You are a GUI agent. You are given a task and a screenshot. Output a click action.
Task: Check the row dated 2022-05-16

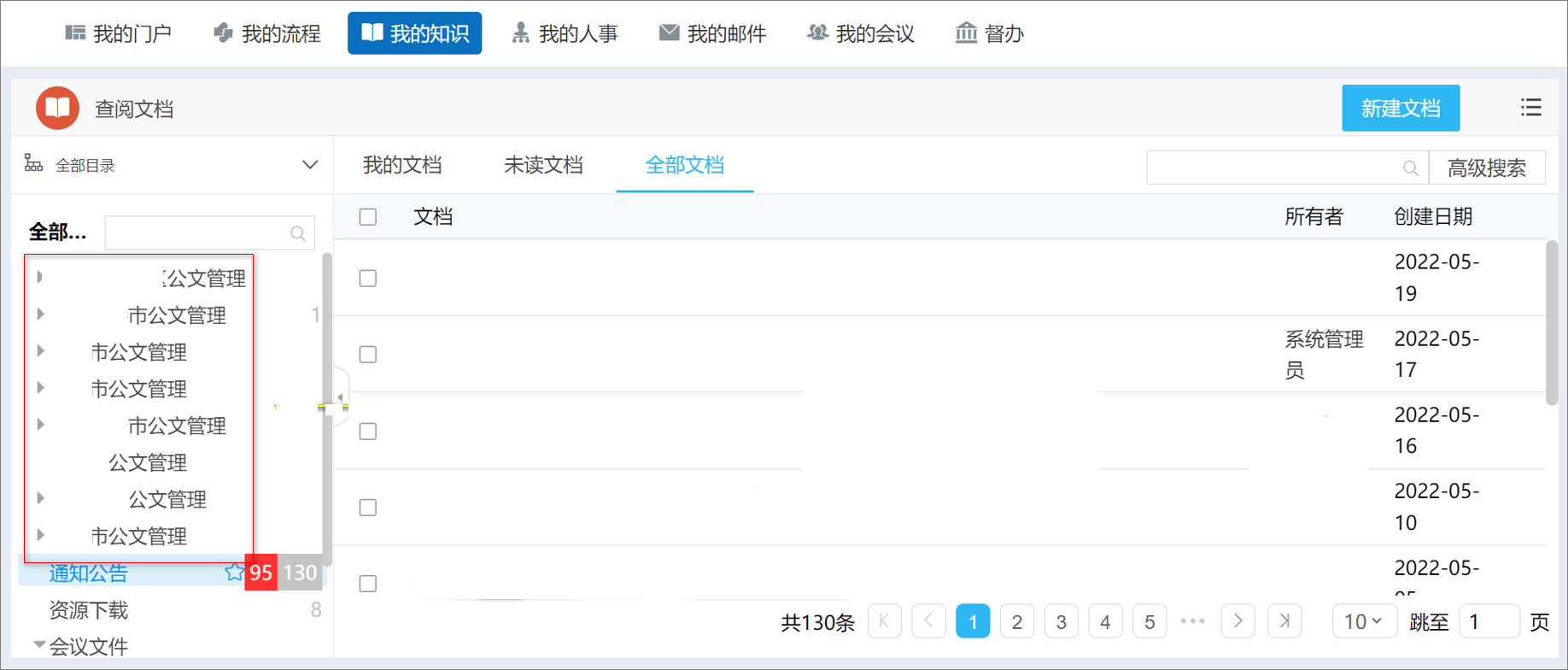[368, 432]
